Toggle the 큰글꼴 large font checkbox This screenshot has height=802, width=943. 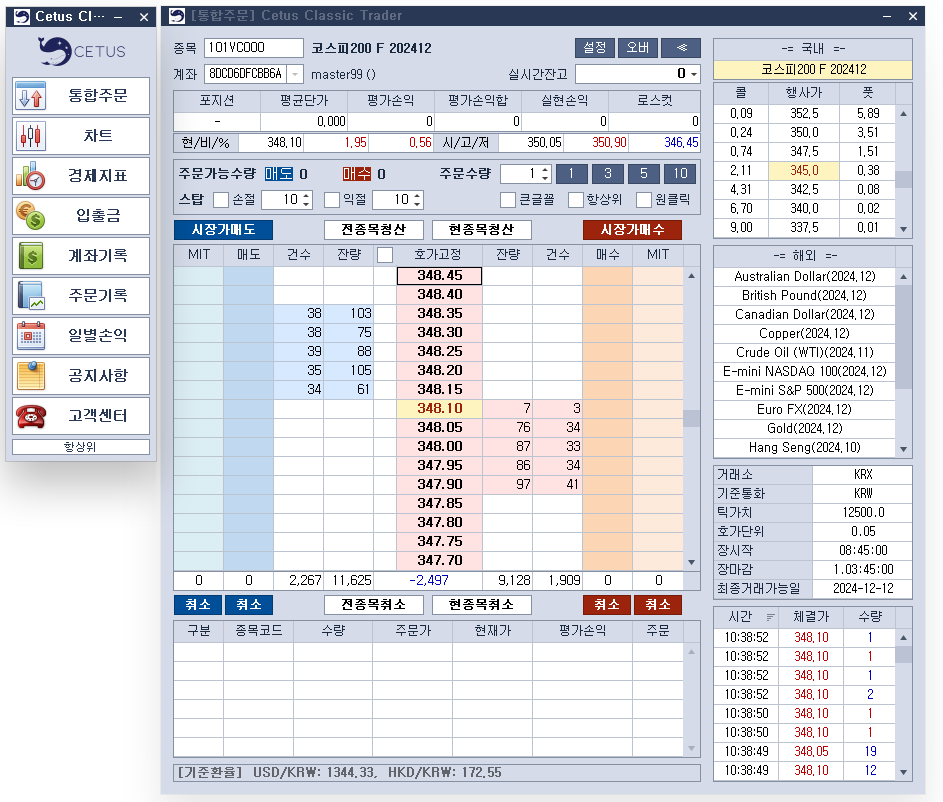508,199
